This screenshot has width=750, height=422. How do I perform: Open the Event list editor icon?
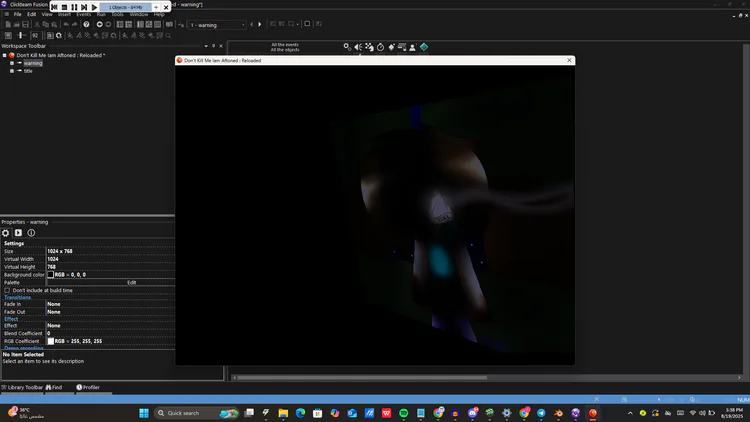tap(149, 24)
